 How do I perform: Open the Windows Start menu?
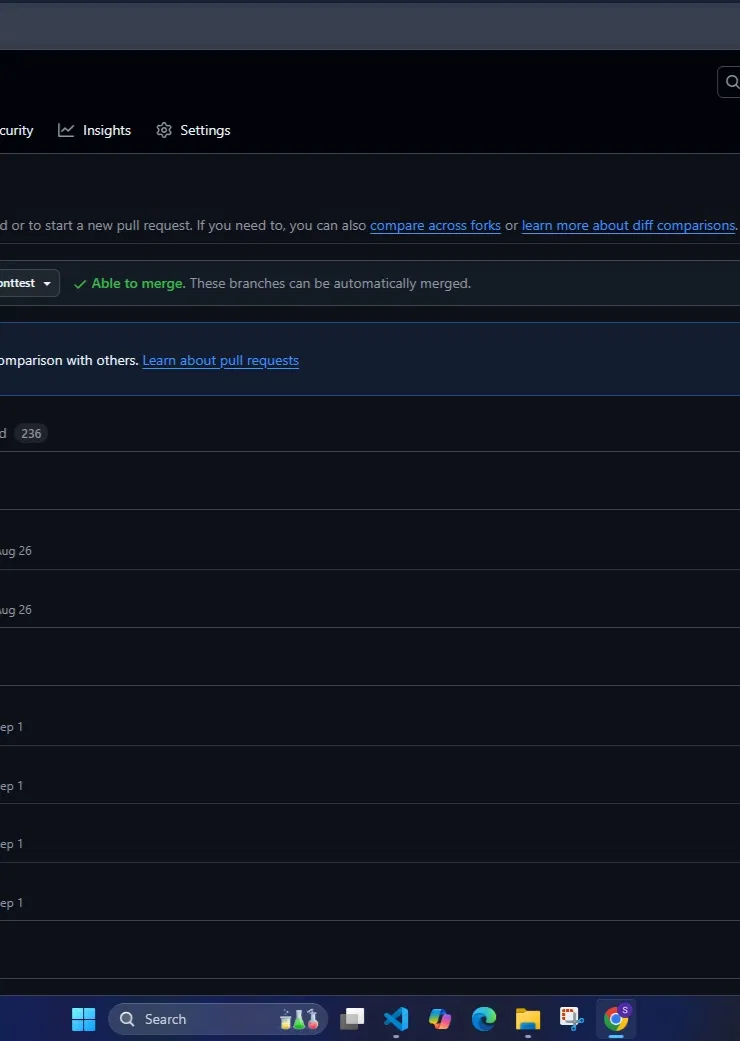(x=84, y=1019)
